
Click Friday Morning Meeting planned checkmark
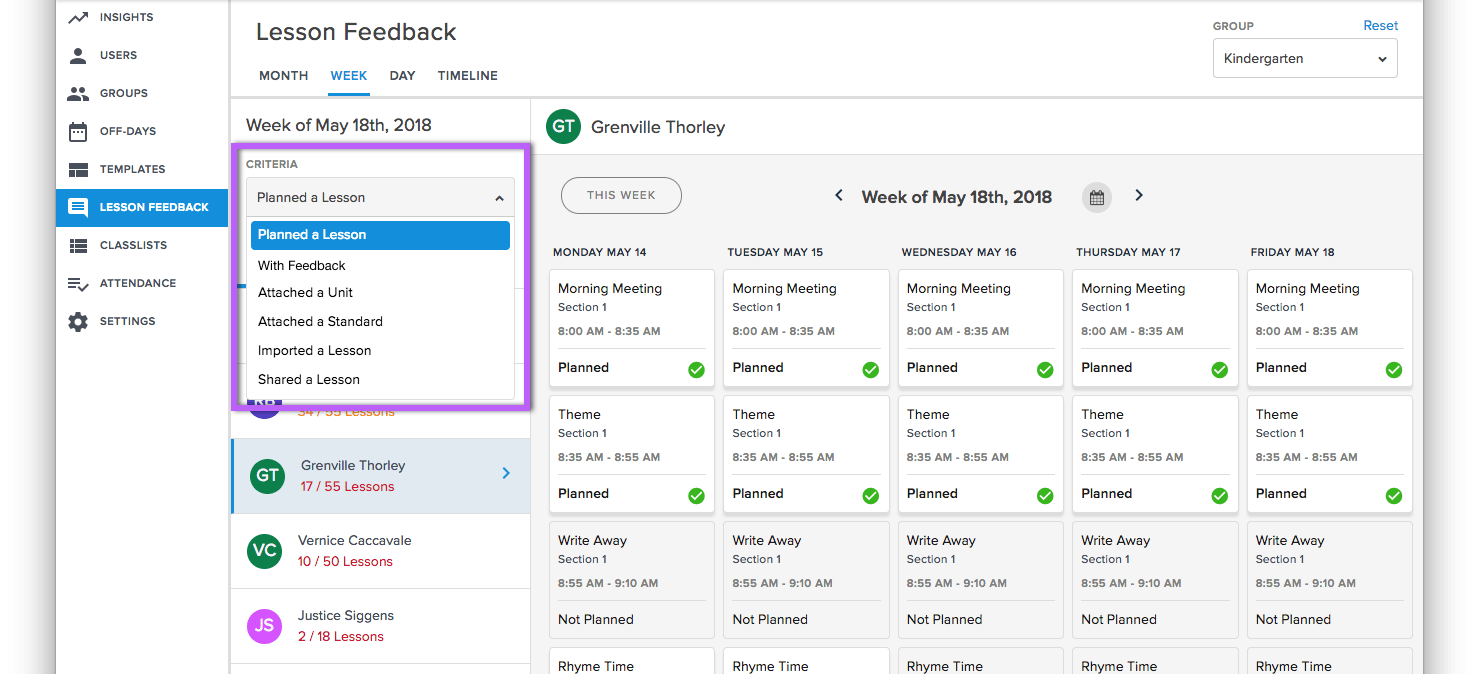click(1394, 370)
